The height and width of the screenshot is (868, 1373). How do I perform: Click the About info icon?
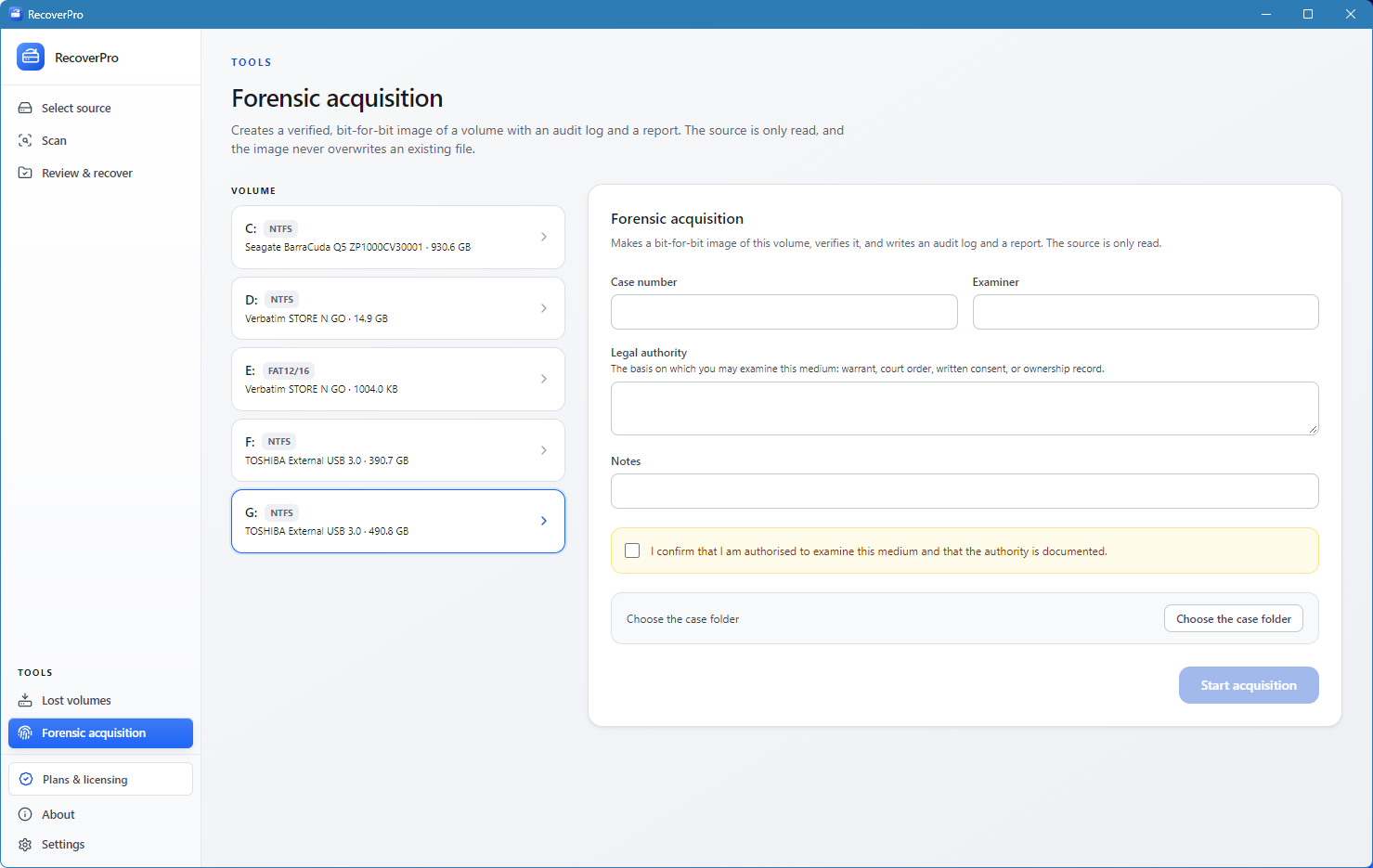click(x=25, y=814)
